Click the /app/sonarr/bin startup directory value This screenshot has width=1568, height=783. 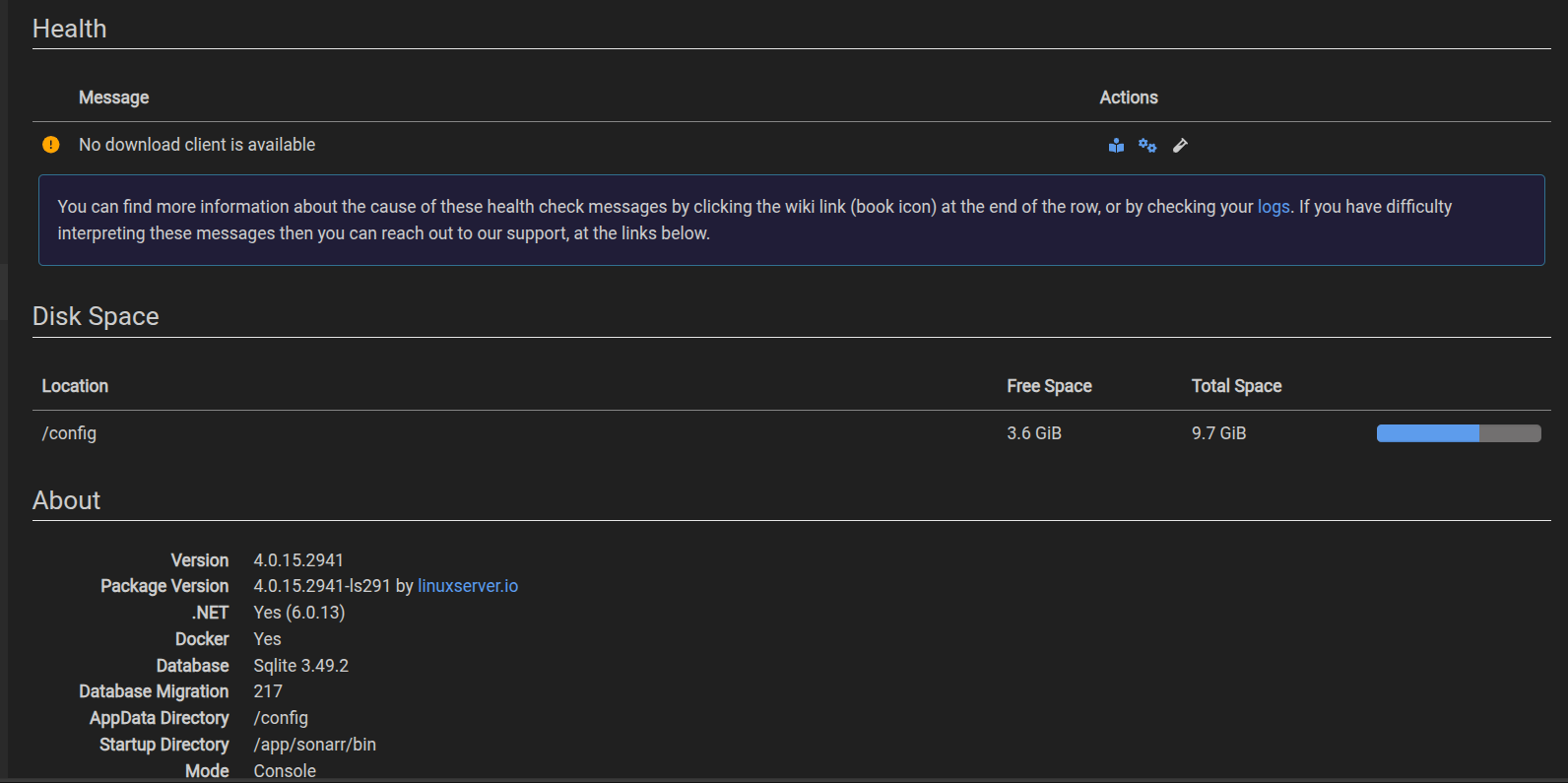(x=314, y=745)
